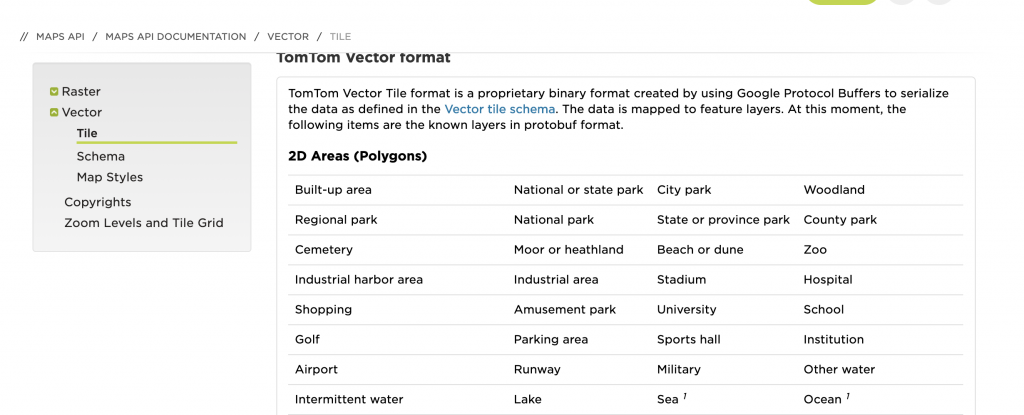Open the Schema sidebar page

(100, 156)
